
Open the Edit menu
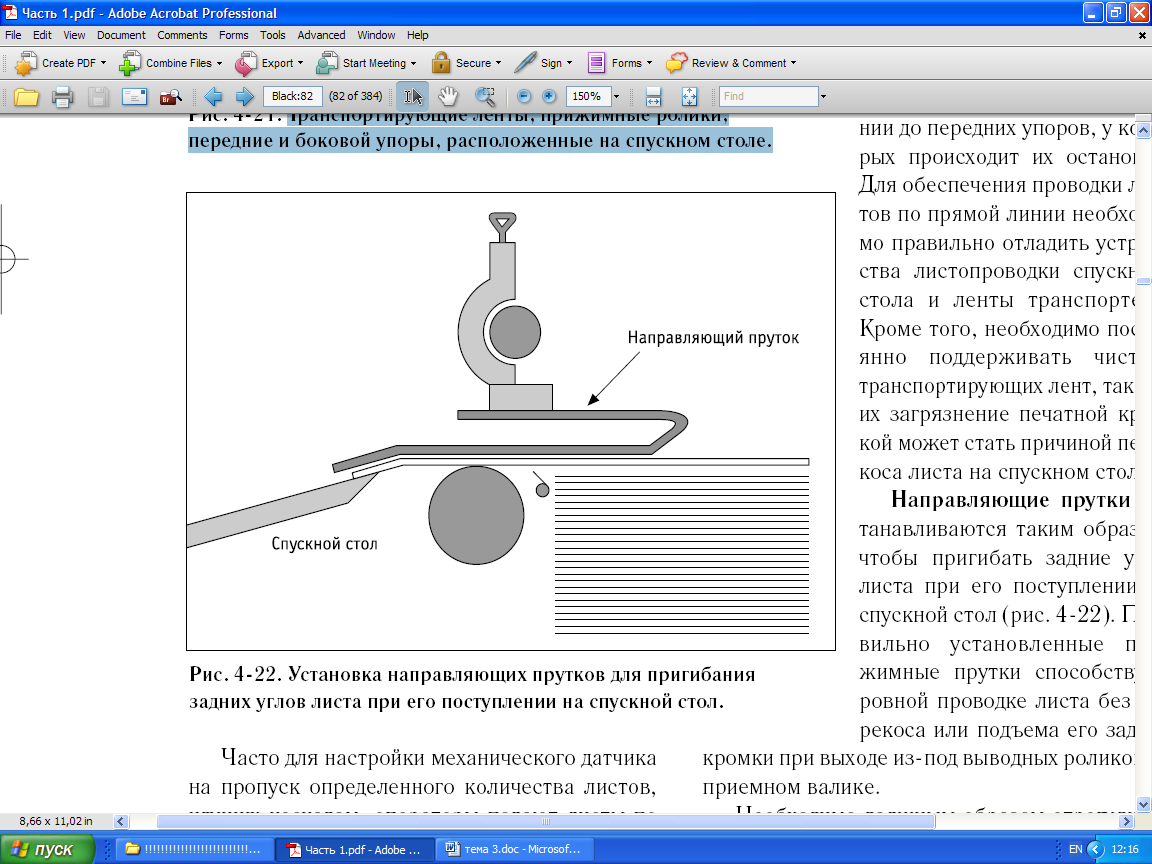[42, 35]
